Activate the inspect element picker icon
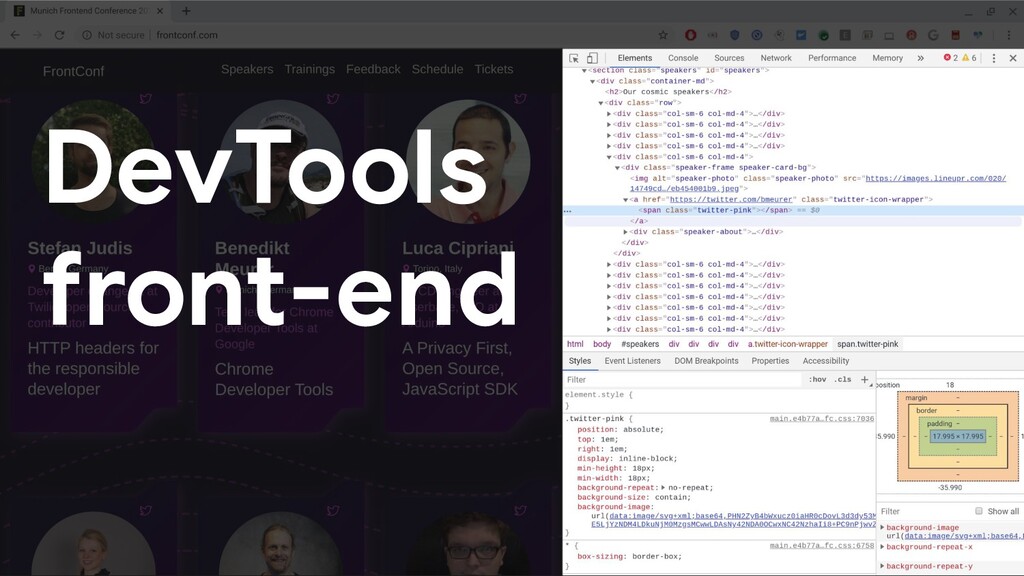1024x576 pixels. pos(574,58)
